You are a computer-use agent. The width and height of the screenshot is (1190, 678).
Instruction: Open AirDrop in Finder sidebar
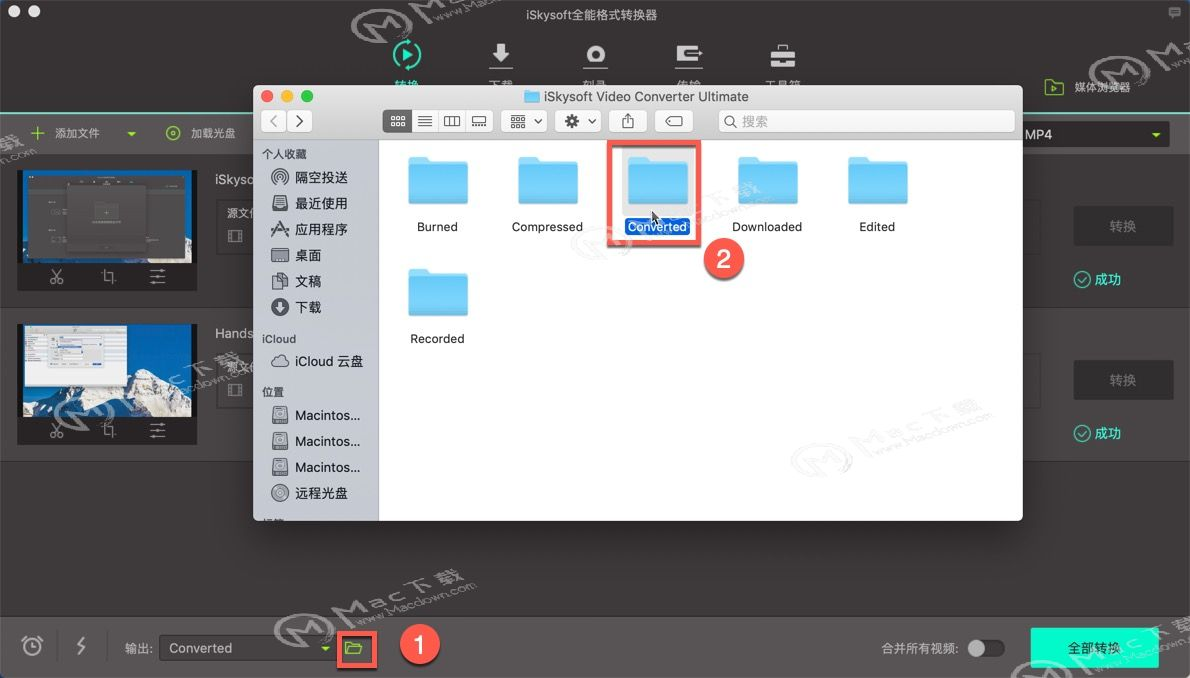click(x=310, y=178)
